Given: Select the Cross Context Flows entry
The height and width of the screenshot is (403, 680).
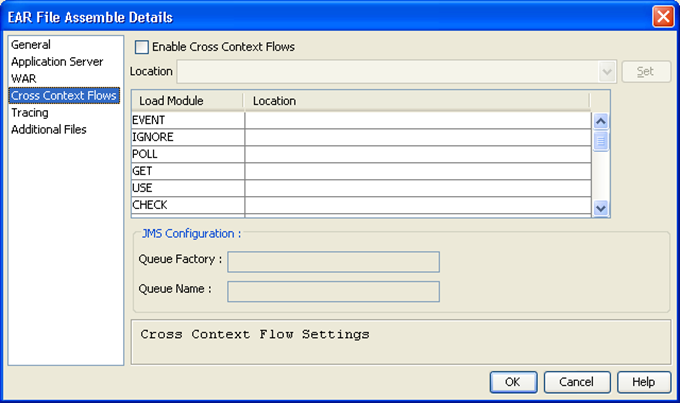Looking at the screenshot, I should click(62, 96).
